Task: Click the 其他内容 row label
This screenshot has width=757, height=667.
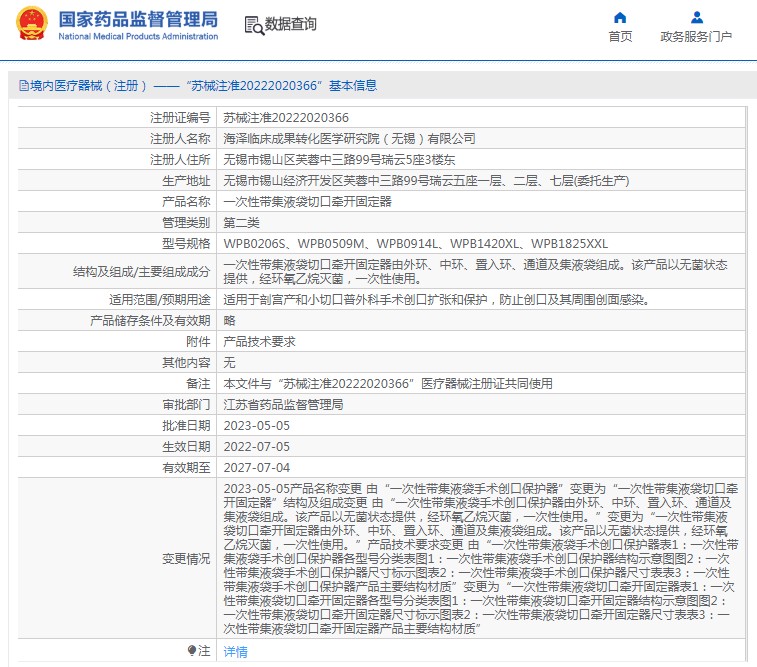Action: point(186,363)
